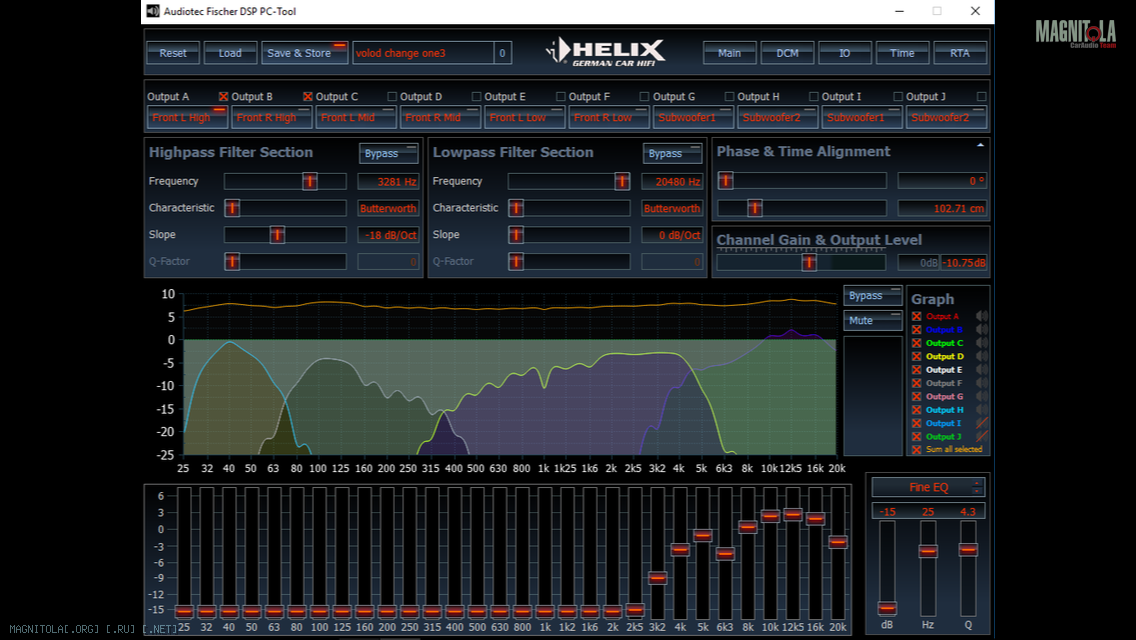Click the speaker icon for Output B
Image resolution: width=1136 pixels, height=640 pixels.
[x=982, y=330]
